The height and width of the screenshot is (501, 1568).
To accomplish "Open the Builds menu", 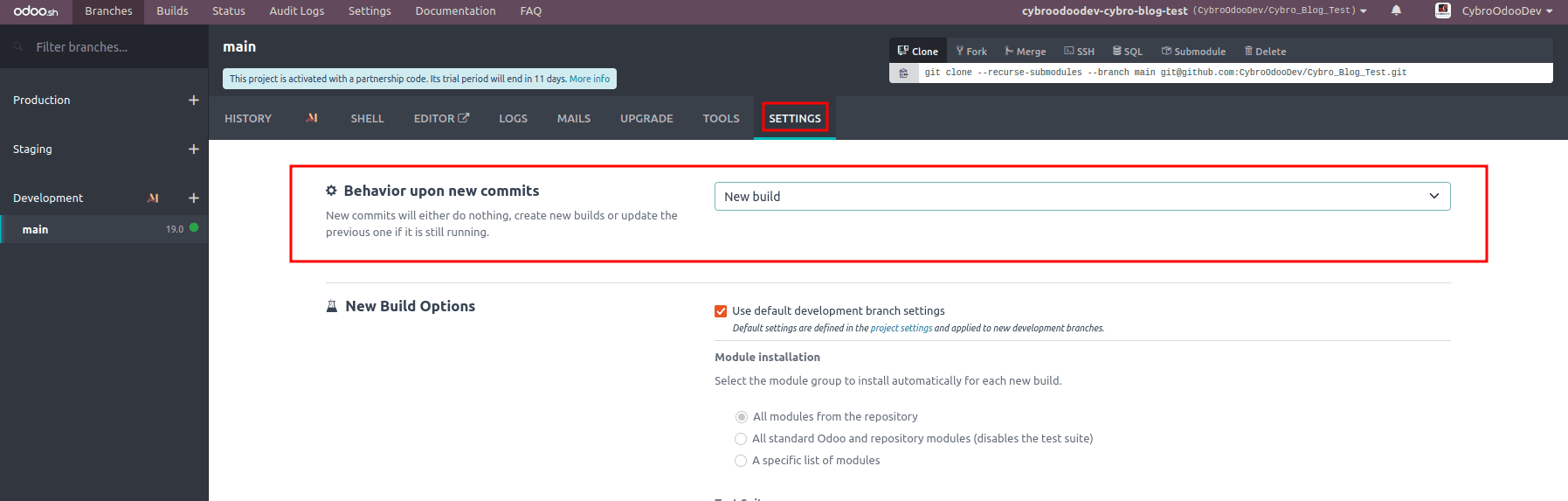I will point(172,11).
